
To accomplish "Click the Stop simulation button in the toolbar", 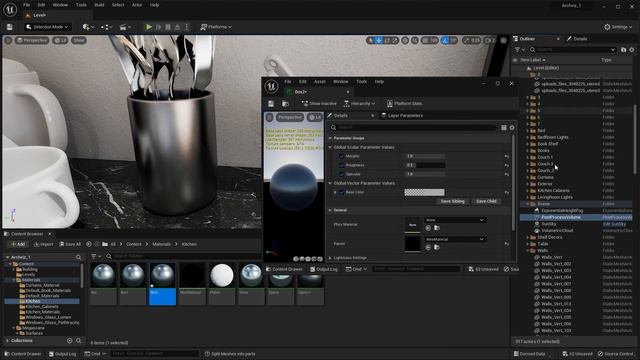I will click(x=168, y=27).
